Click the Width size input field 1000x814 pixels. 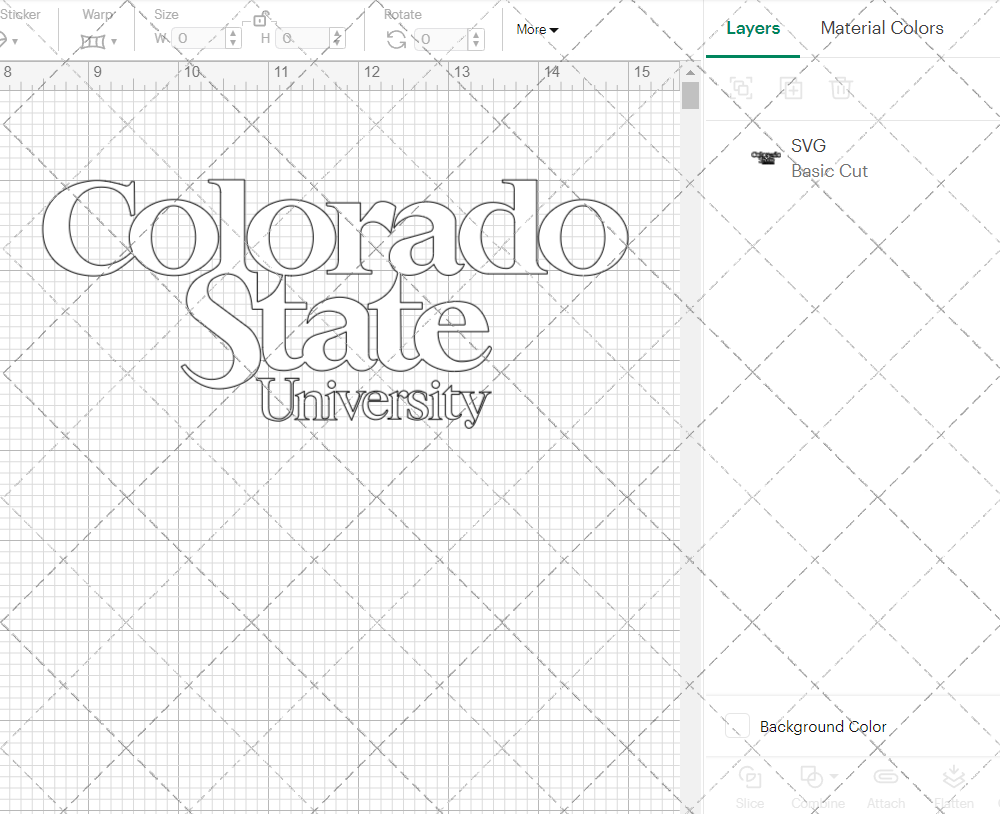(199, 38)
